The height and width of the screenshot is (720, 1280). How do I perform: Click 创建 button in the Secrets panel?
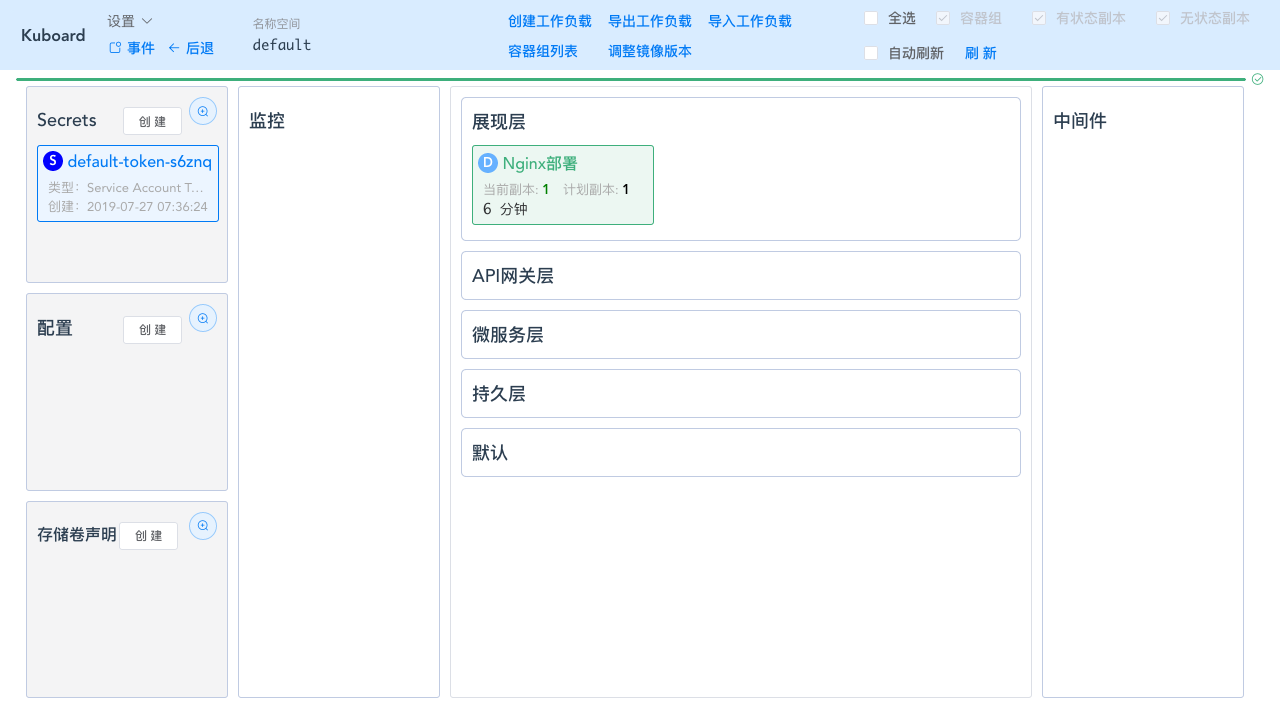click(152, 120)
